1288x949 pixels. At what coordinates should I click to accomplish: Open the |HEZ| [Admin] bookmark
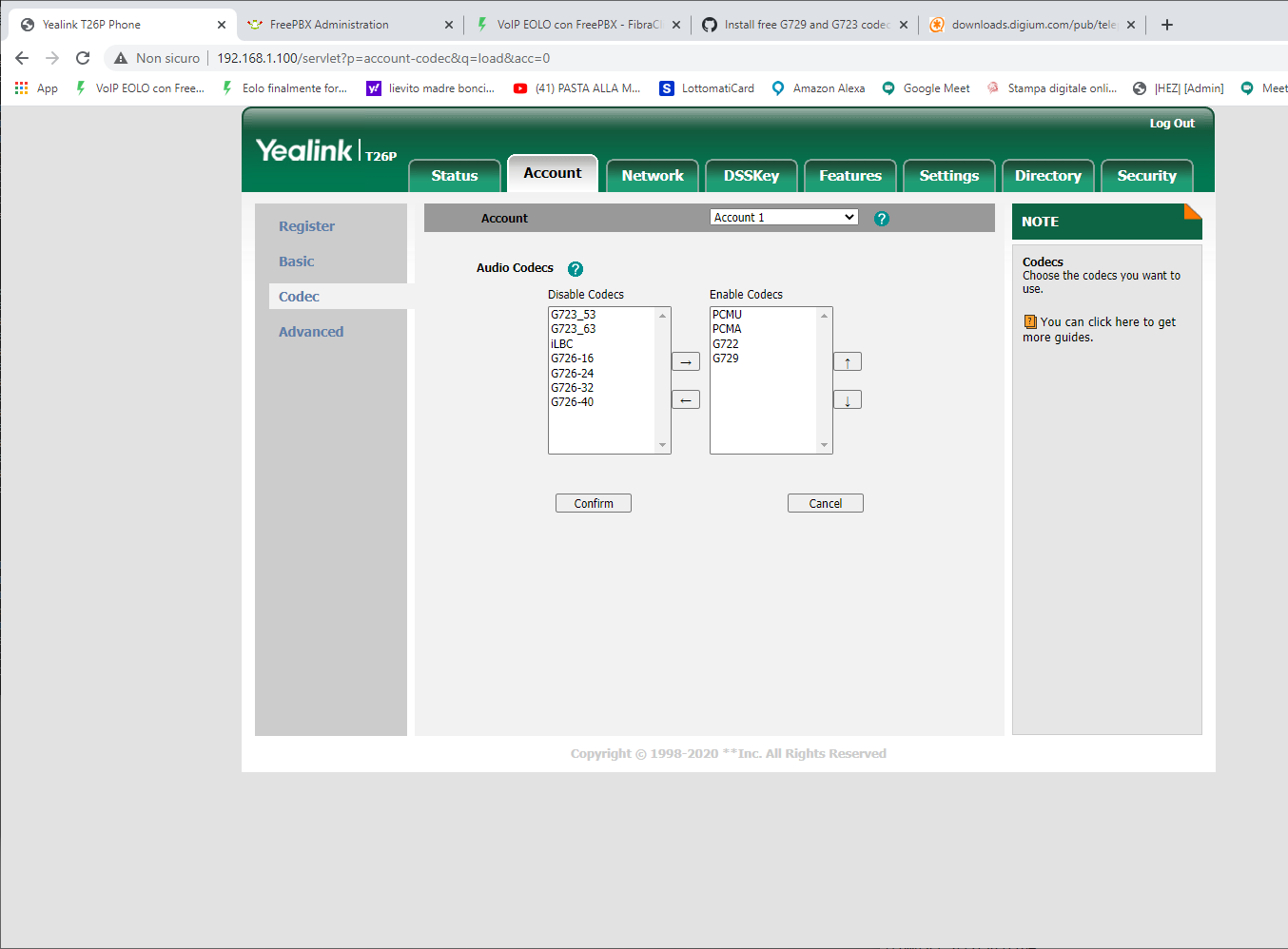point(1178,87)
